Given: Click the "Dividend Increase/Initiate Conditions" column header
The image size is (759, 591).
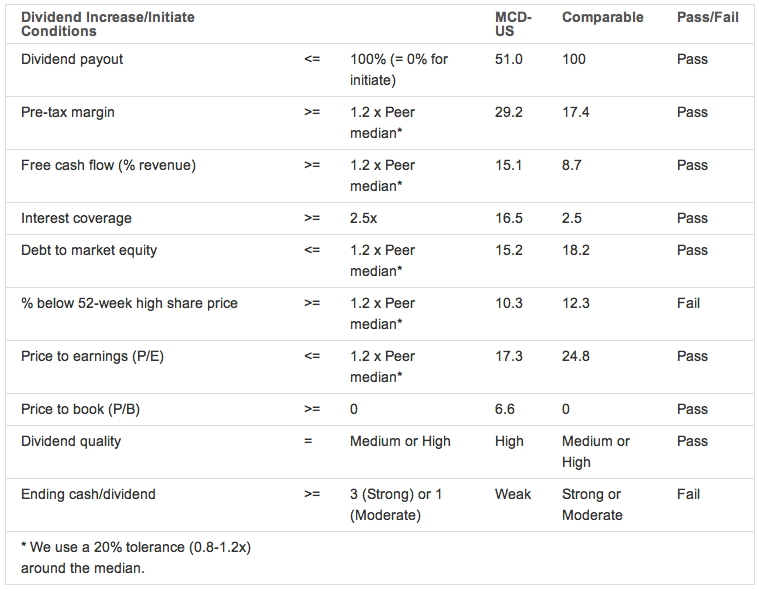Looking at the screenshot, I should coord(108,24).
